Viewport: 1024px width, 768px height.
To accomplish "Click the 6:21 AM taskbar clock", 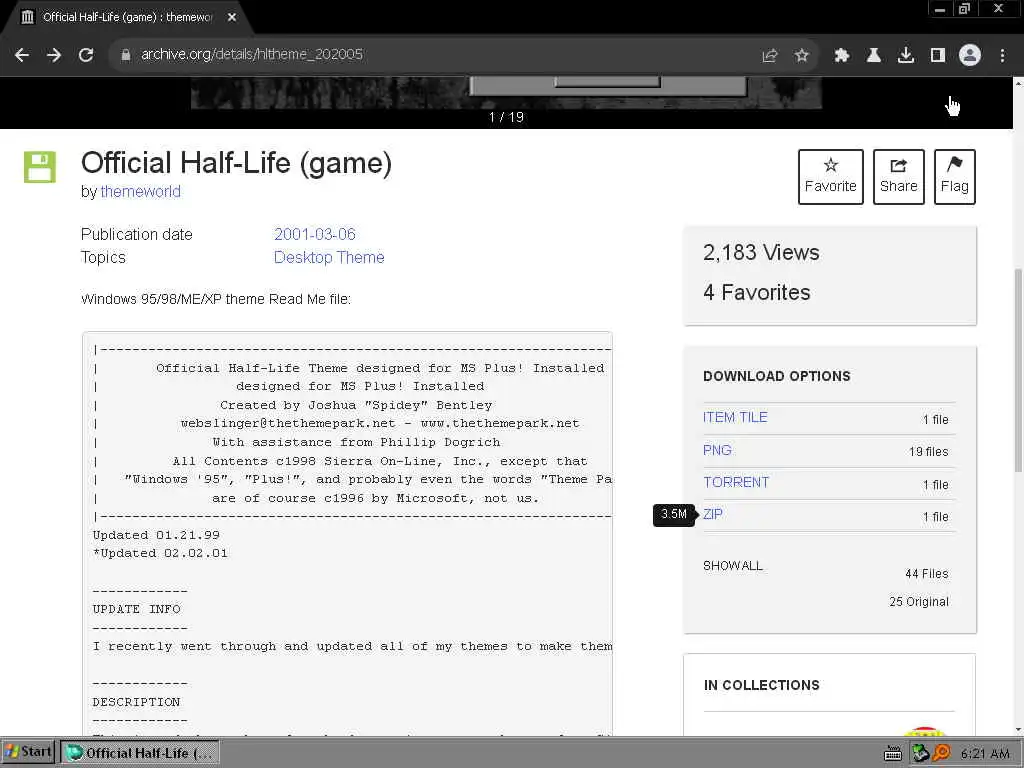I will point(985,754).
